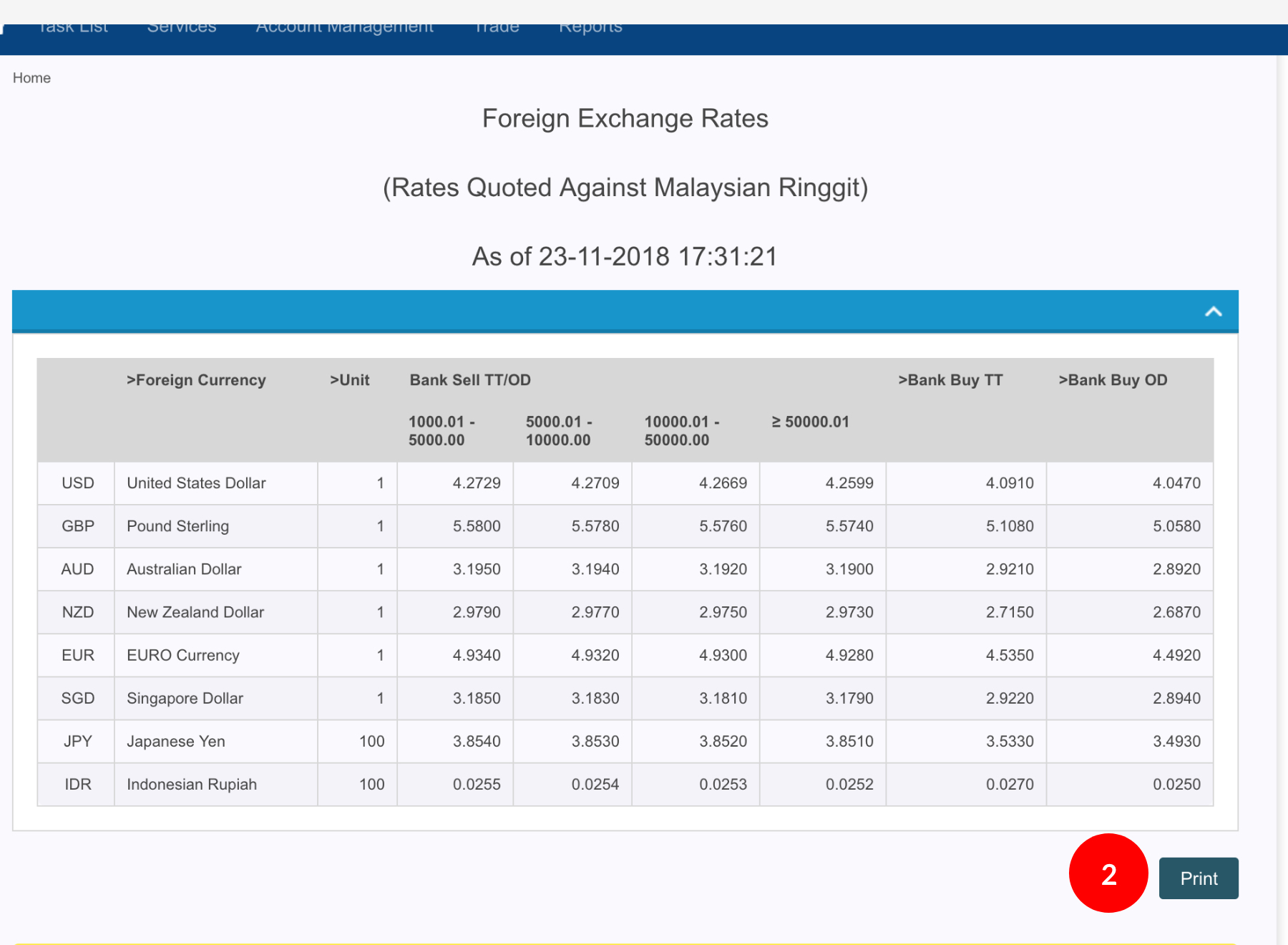Select the Singapore Dollar Bank Buy TT rate
The width and height of the screenshot is (1288, 945).
[1009, 698]
